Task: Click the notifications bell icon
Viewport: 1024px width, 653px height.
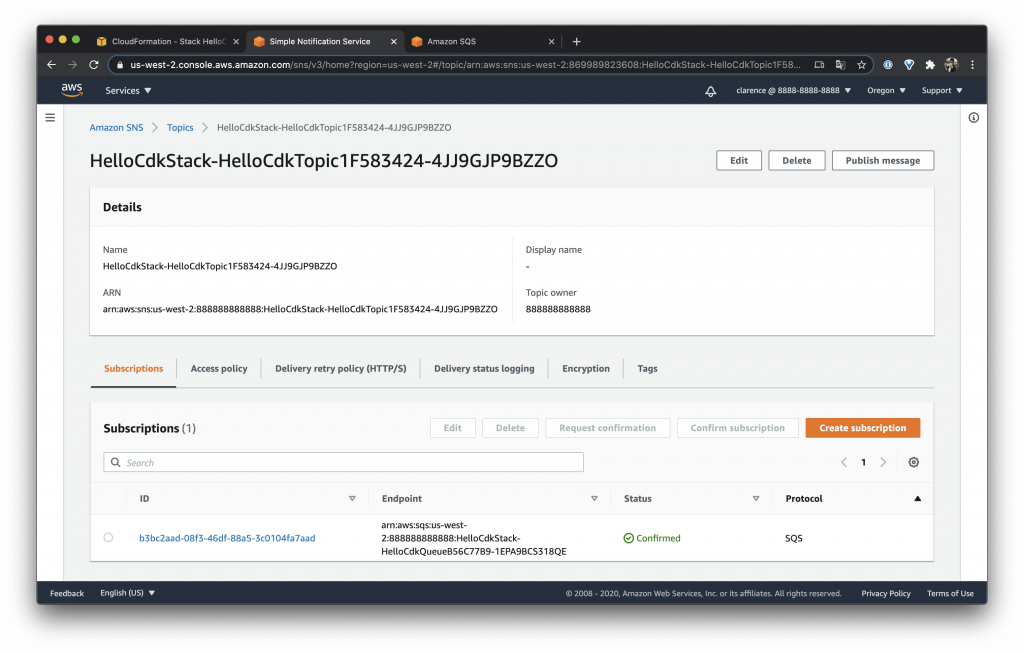Action: click(711, 91)
